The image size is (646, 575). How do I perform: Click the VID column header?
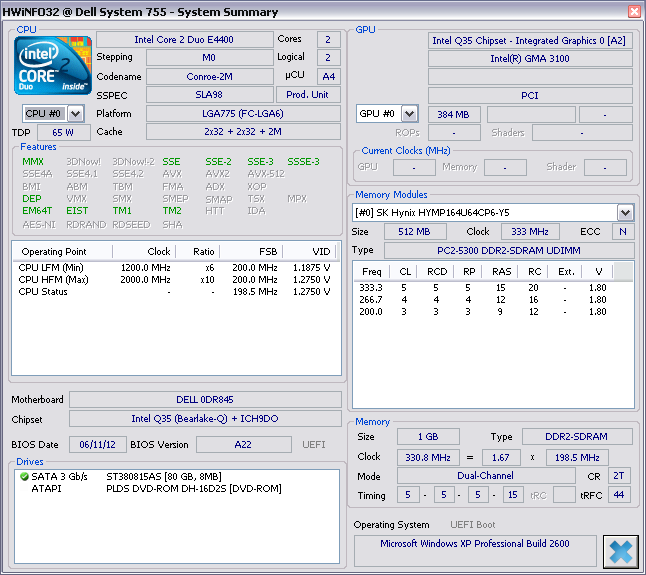309,251
